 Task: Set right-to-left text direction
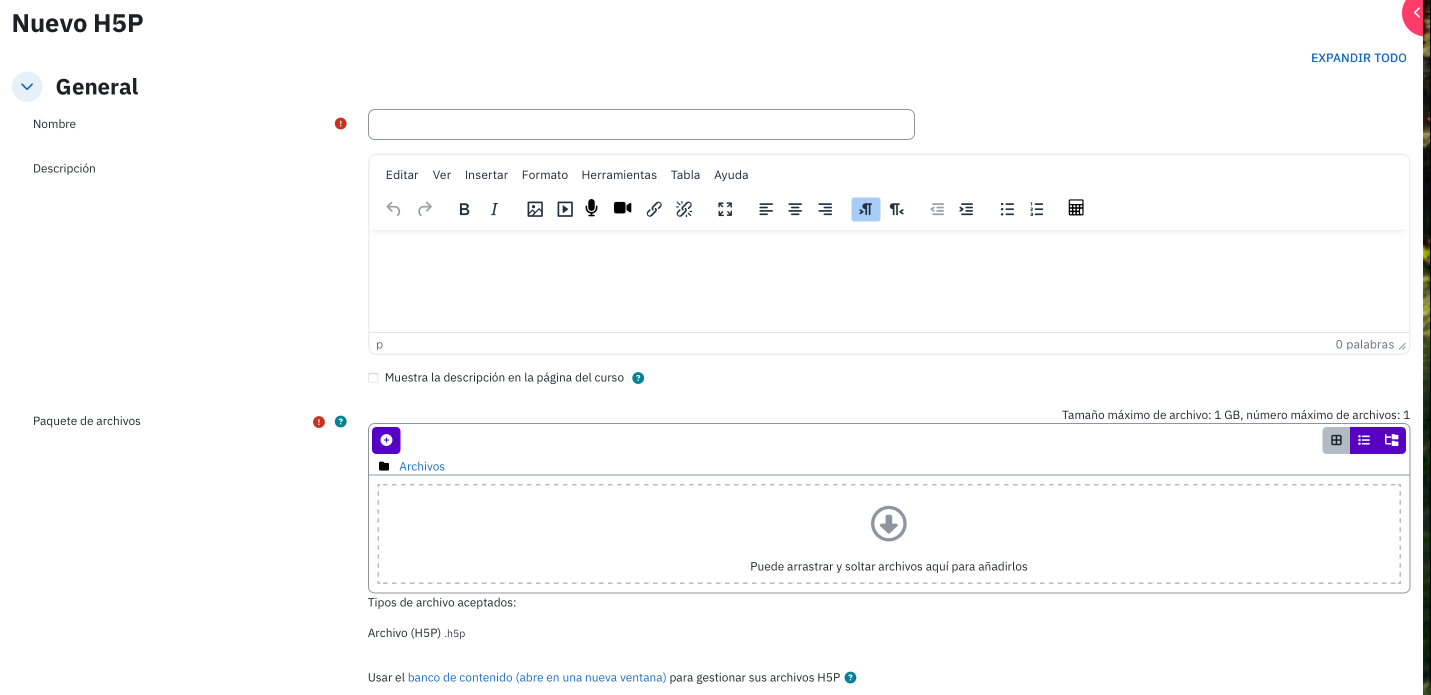click(896, 209)
